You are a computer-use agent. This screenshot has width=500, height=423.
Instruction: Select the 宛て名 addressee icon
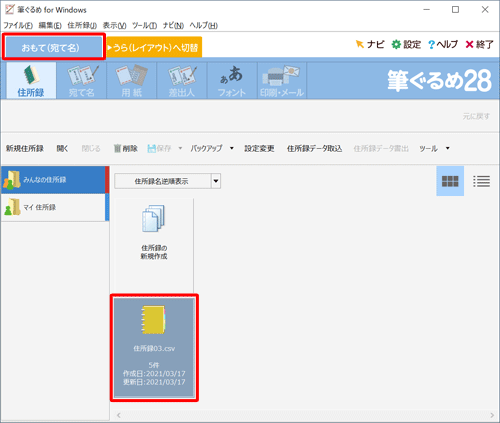pyautogui.click(x=82, y=81)
